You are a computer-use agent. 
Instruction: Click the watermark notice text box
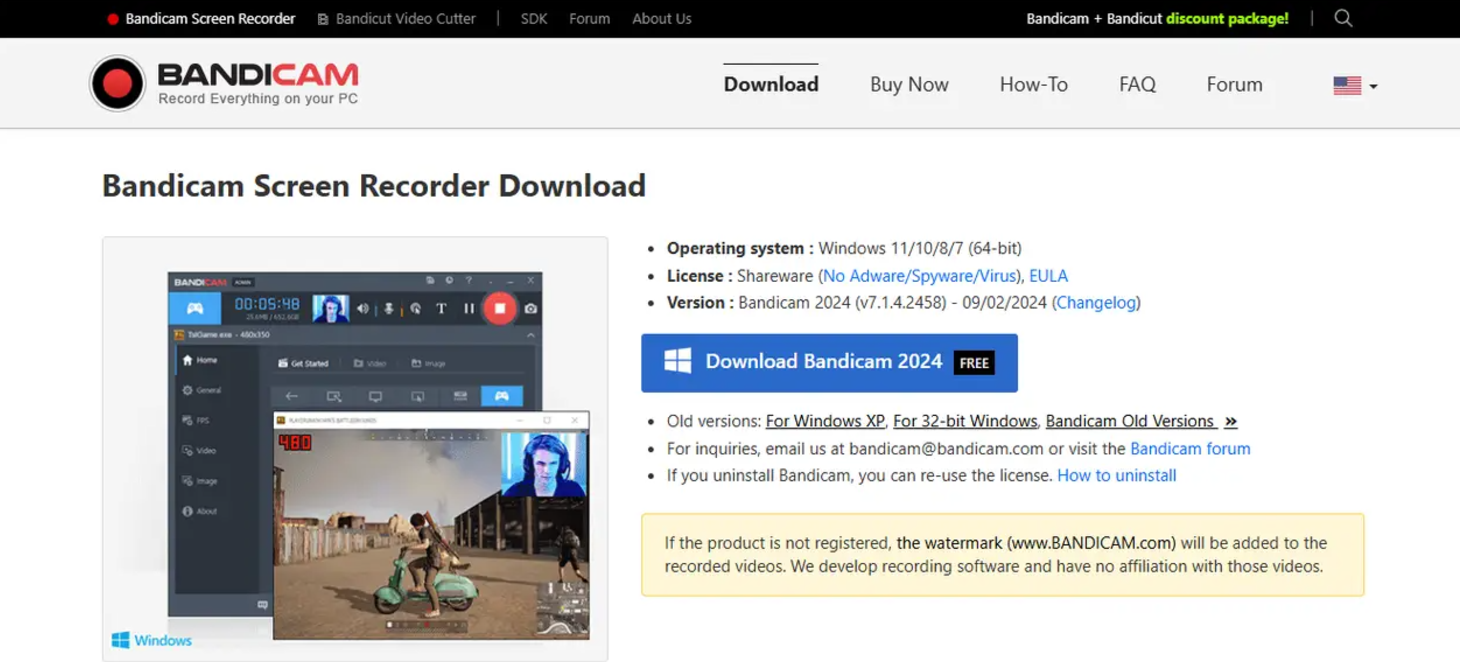click(x=1002, y=555)
